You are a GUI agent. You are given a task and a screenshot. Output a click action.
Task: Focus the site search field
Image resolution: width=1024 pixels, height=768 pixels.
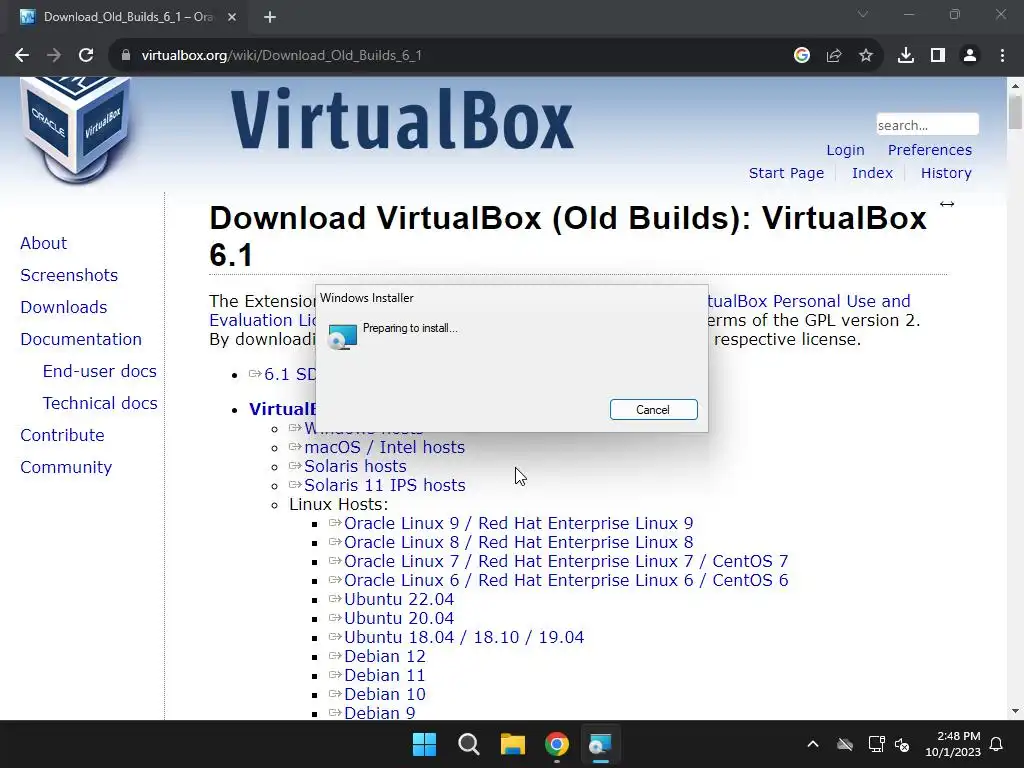[927, 125]
